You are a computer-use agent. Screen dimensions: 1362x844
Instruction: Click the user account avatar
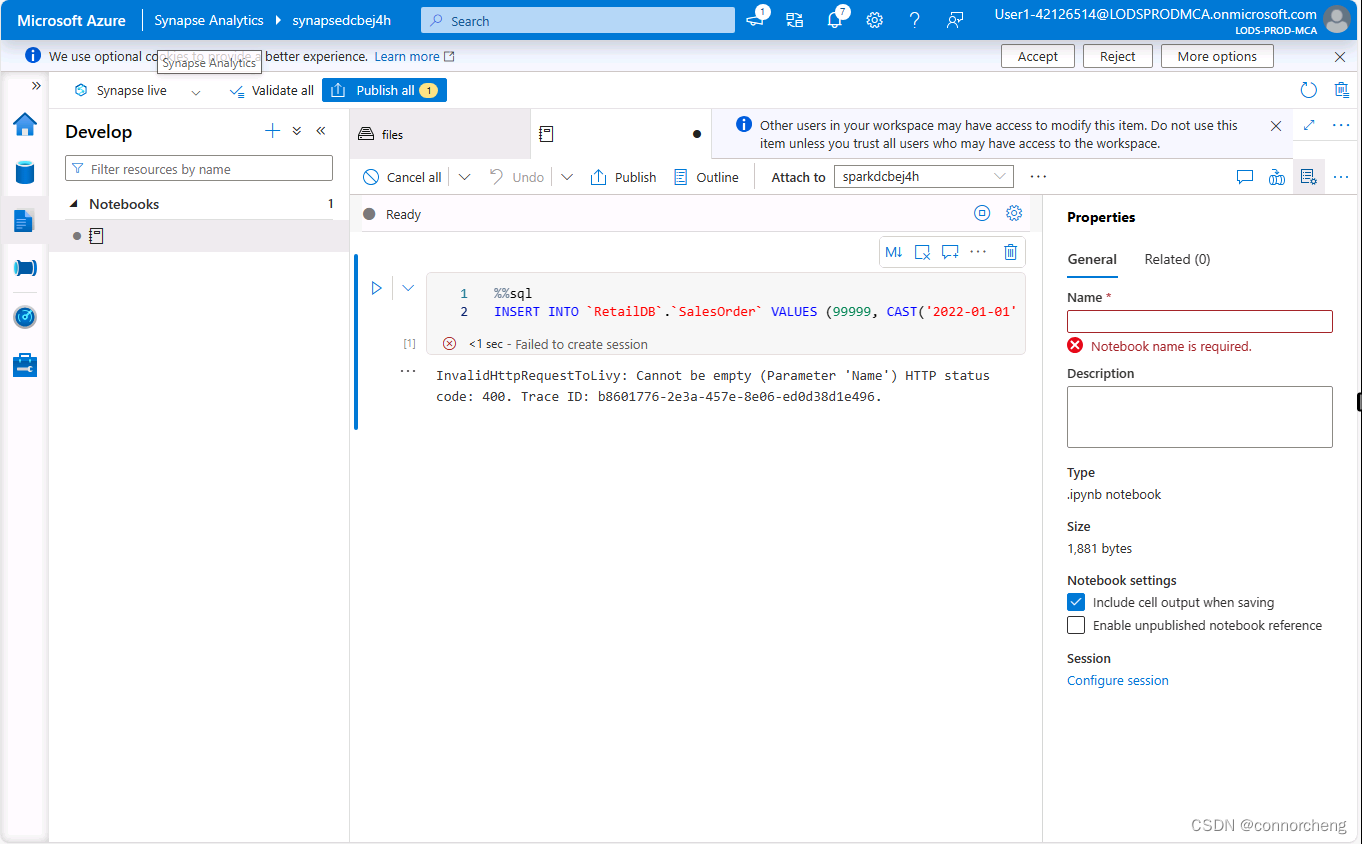[1336, 19]
